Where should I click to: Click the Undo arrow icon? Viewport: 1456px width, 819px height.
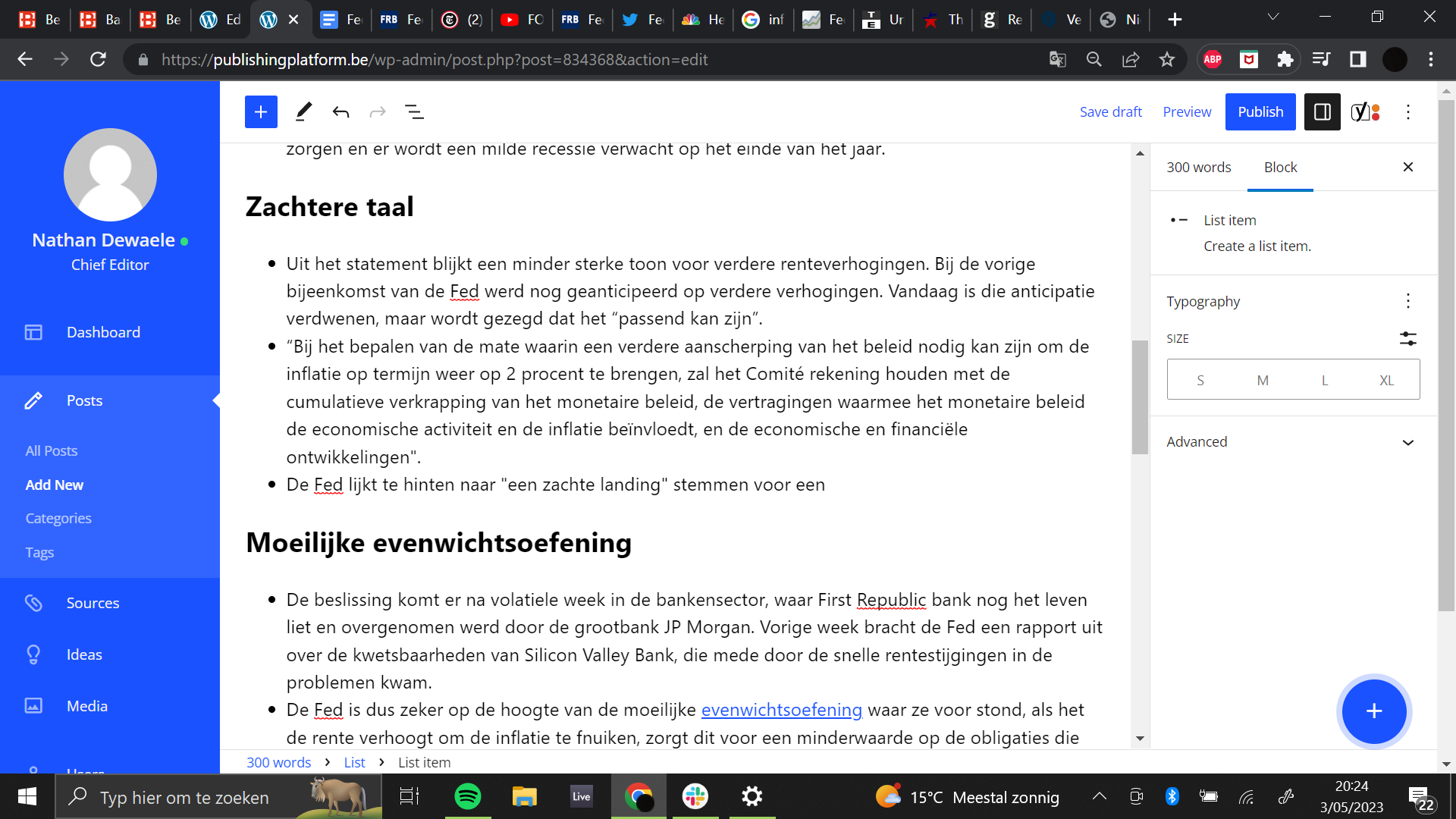click(340, 112)
